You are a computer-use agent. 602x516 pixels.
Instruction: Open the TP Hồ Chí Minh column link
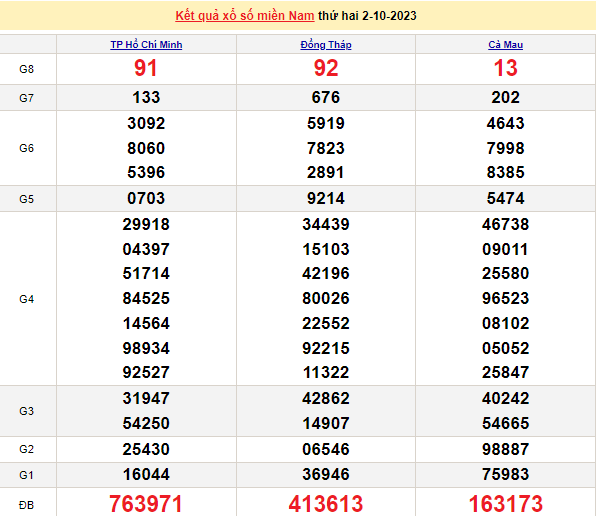coord(146,45)
